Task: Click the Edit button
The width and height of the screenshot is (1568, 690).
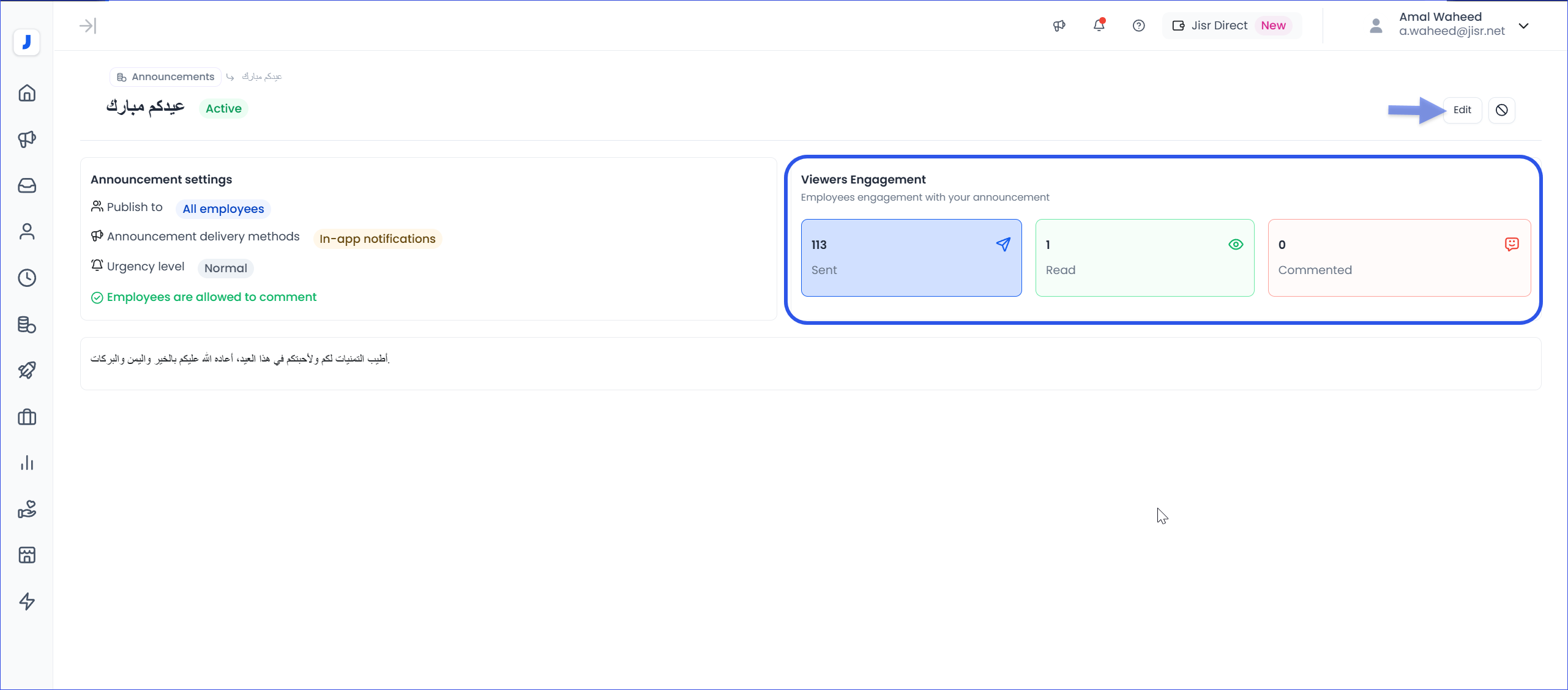Action: click(1462, 110)
